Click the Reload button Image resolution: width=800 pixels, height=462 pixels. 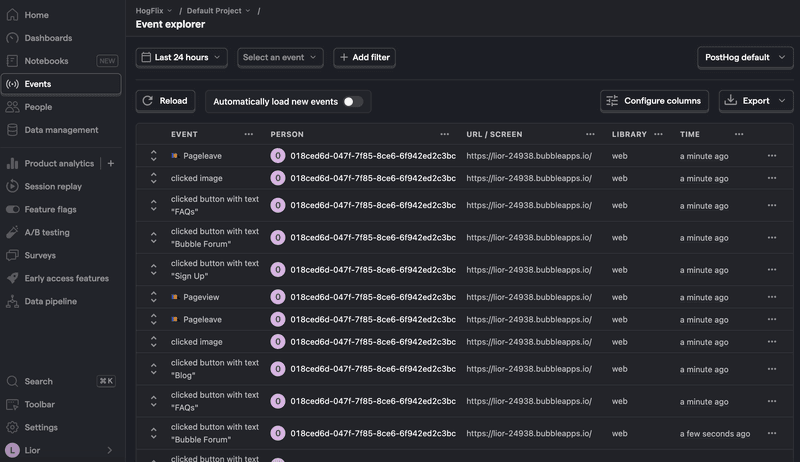click(165, 101)
